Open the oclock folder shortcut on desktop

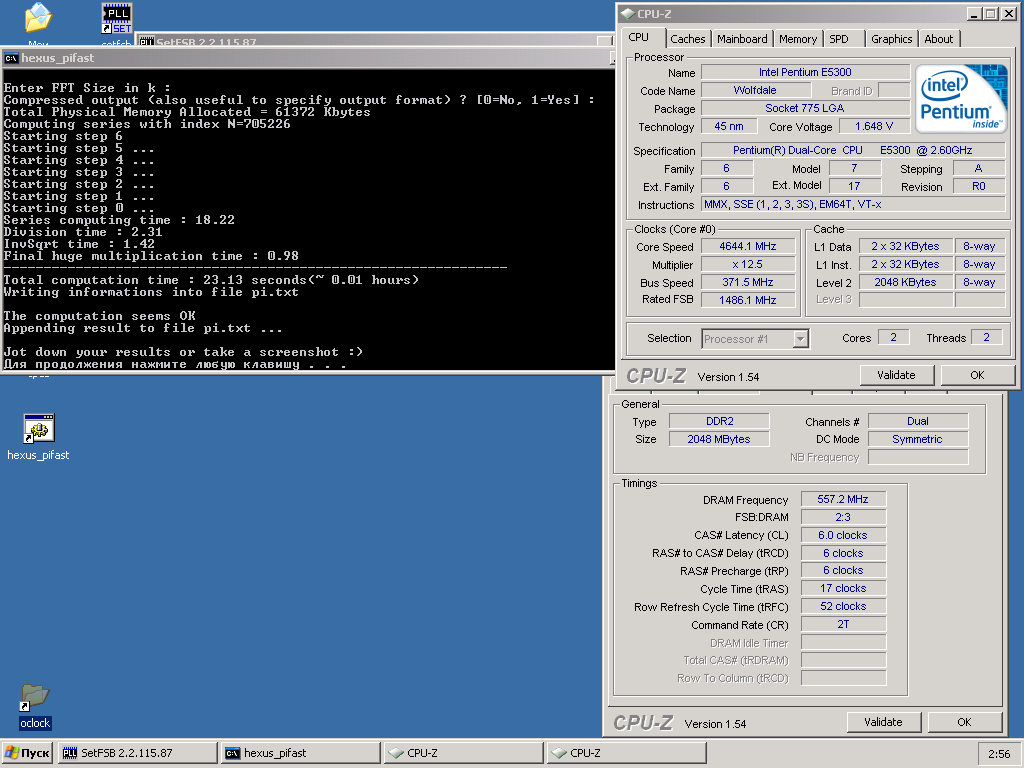coord(35,706)
